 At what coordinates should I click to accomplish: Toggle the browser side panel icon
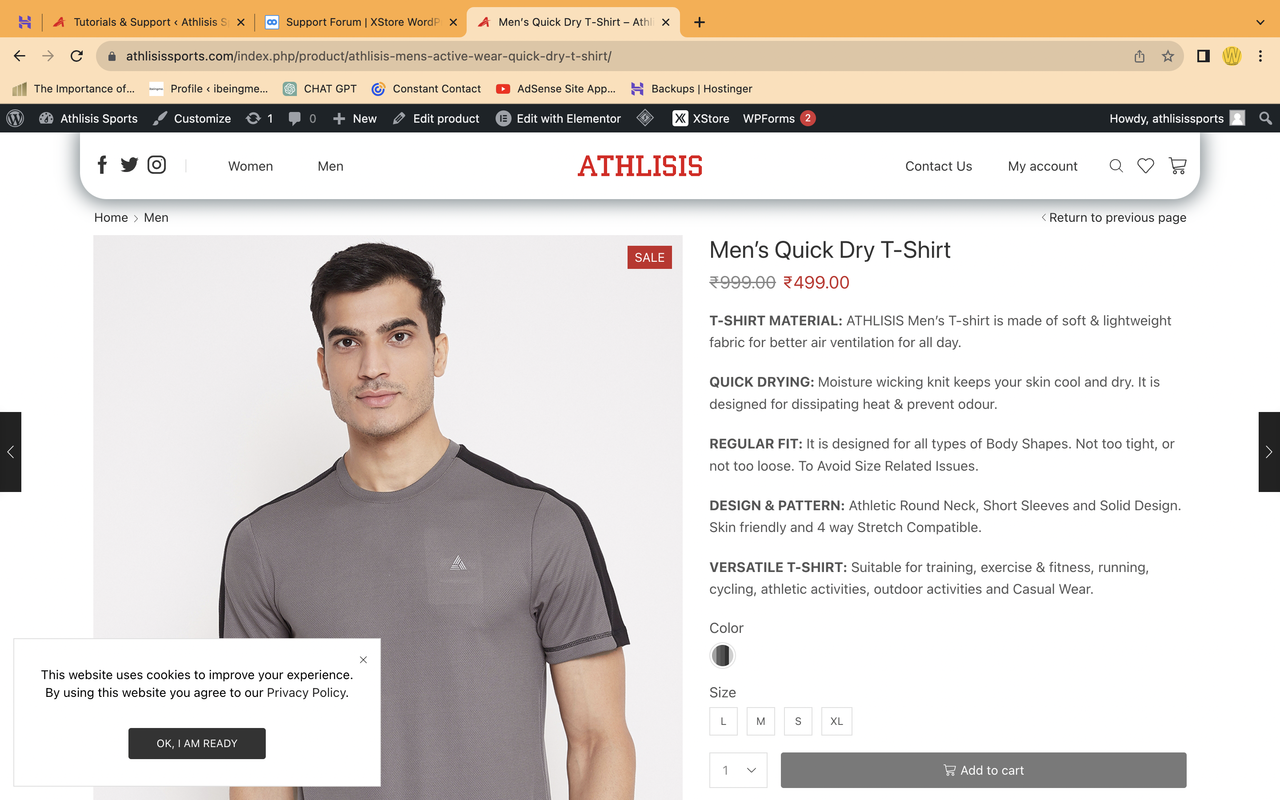point(1203,56)
